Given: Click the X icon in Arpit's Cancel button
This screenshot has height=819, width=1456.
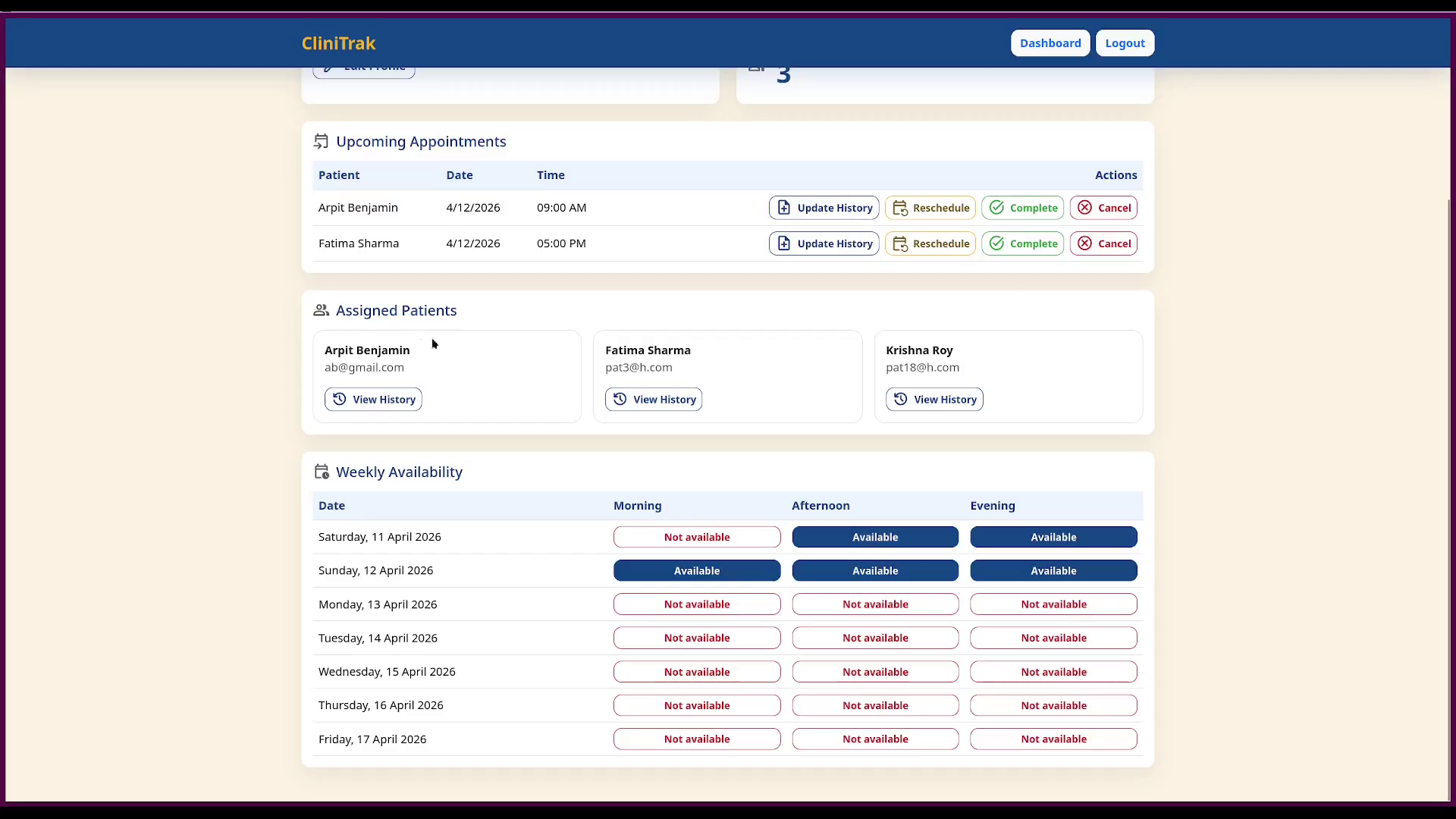Looking at the screenshot, I should tap(1085, 208).
